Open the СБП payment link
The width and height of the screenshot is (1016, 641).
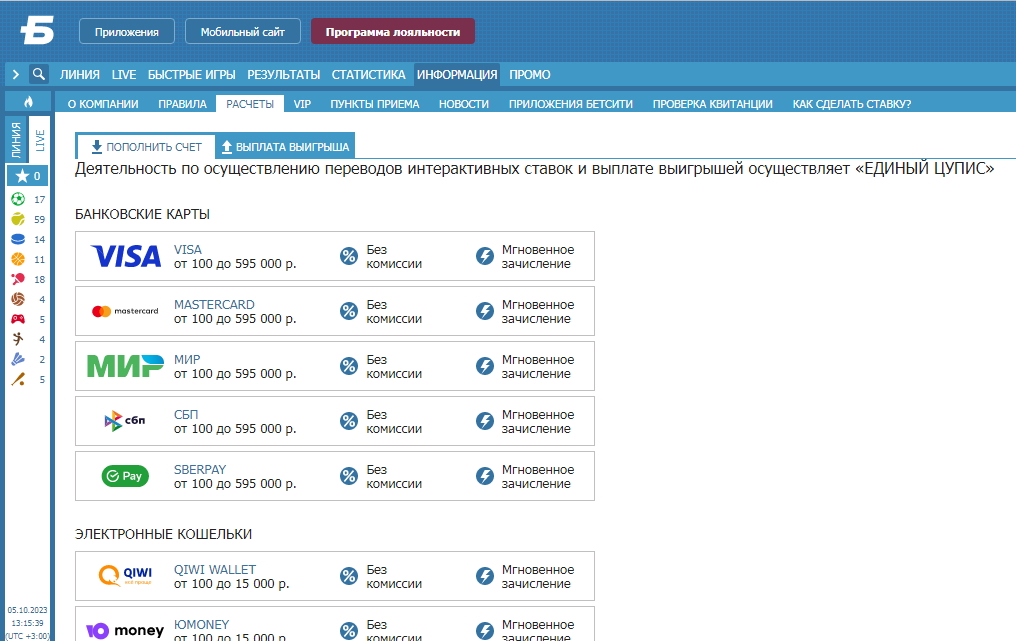pos(186,415)
